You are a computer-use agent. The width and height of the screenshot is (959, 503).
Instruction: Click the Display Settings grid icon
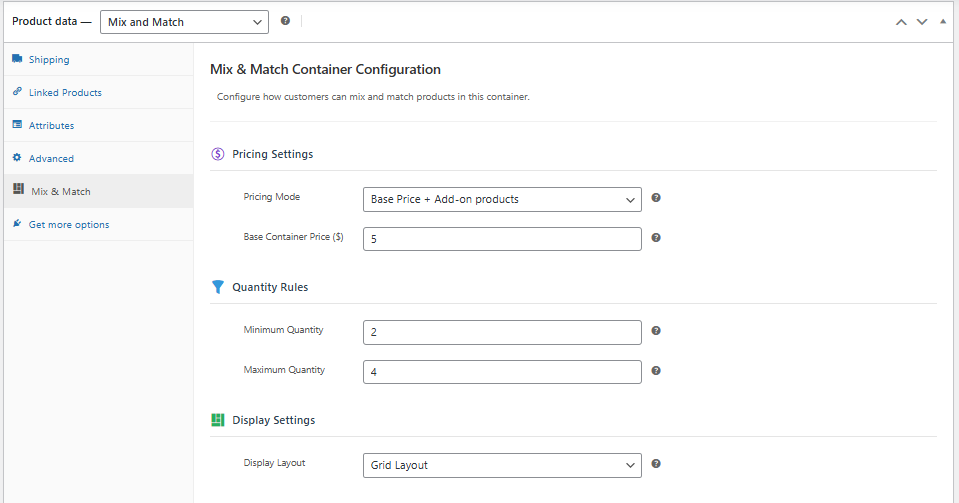[x=218, y=420]
